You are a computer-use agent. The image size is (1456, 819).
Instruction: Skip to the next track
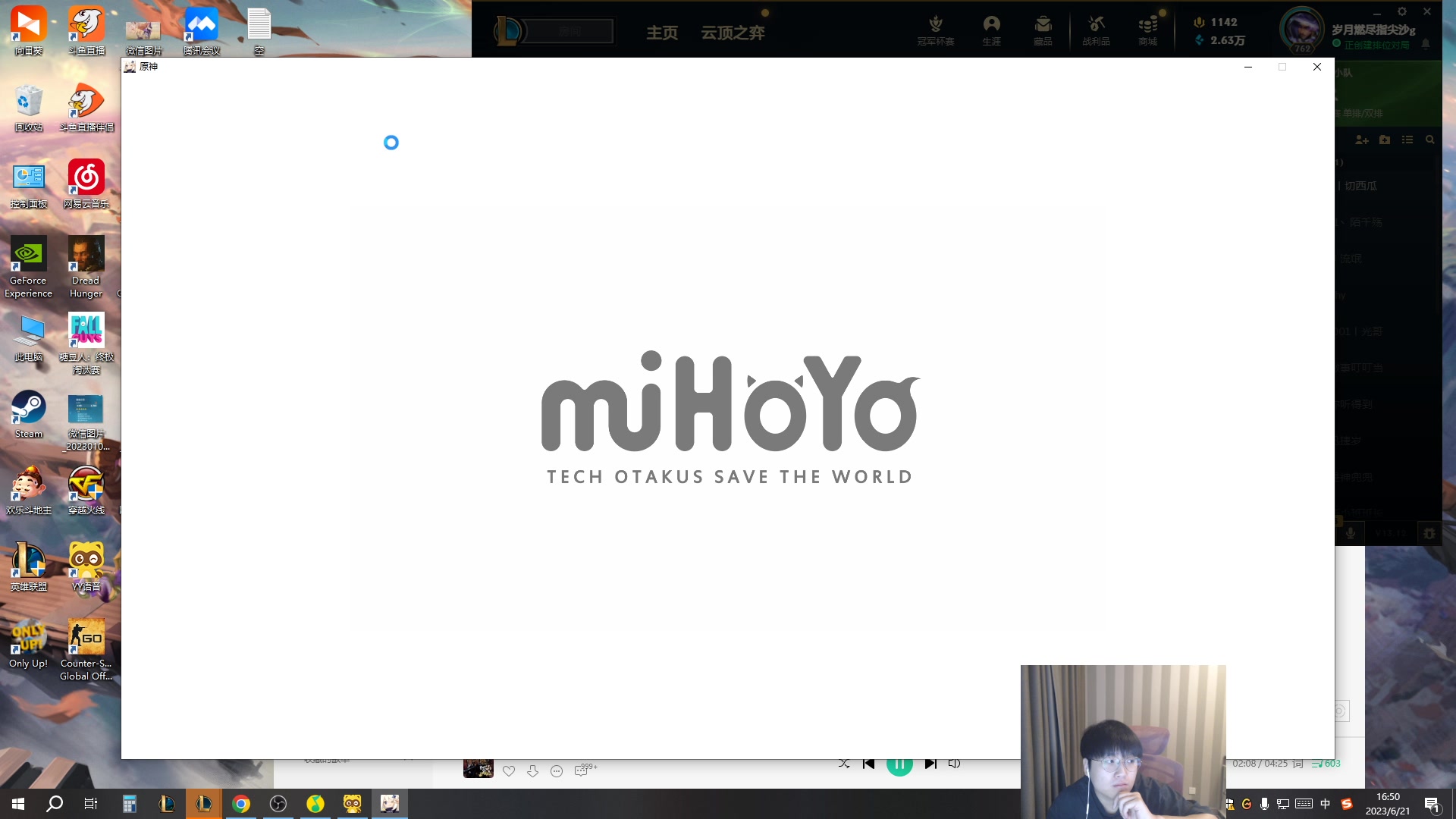pos(930,764)
